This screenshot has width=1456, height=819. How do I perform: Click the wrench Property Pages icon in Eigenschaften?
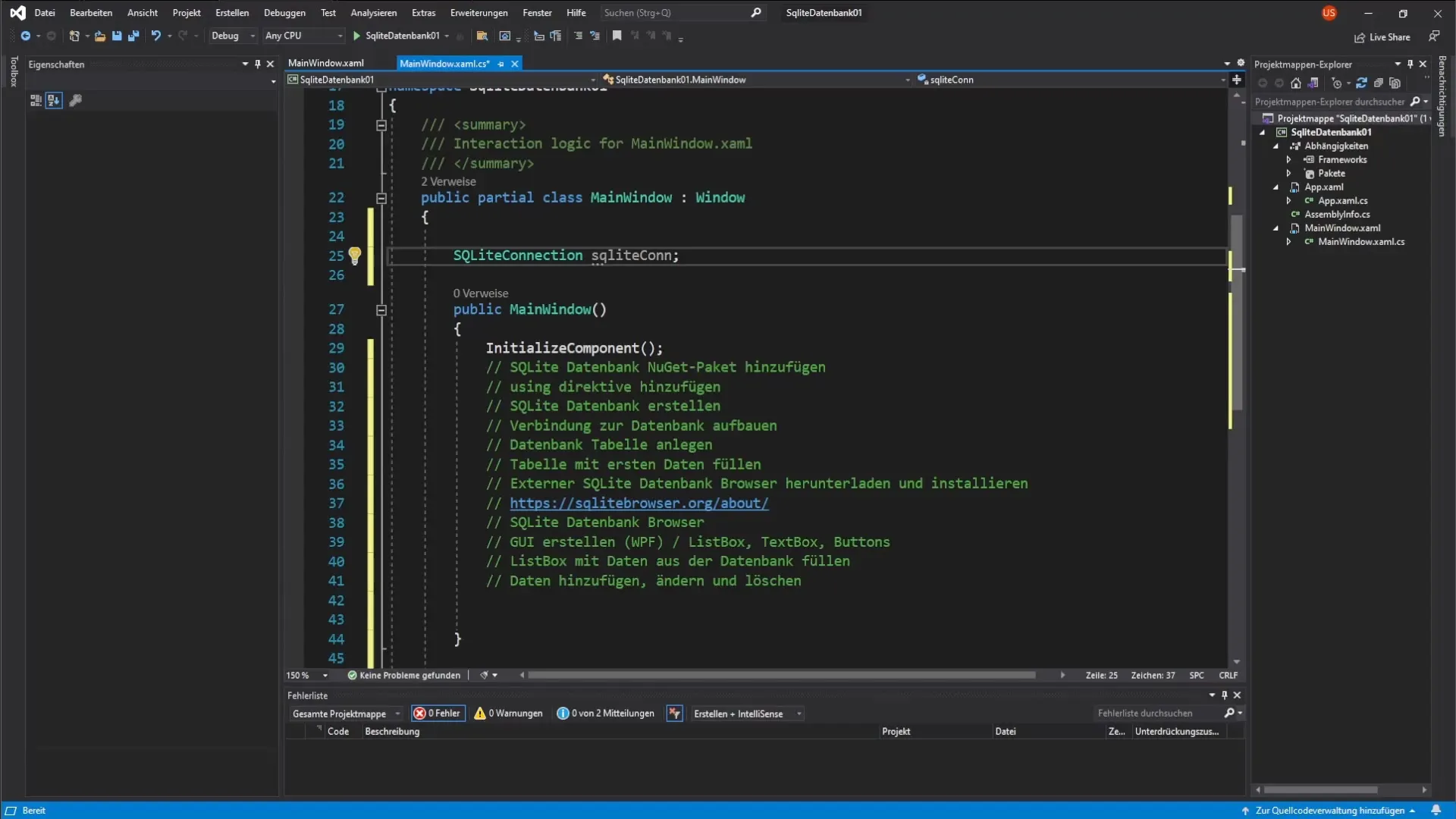(75, 100)
